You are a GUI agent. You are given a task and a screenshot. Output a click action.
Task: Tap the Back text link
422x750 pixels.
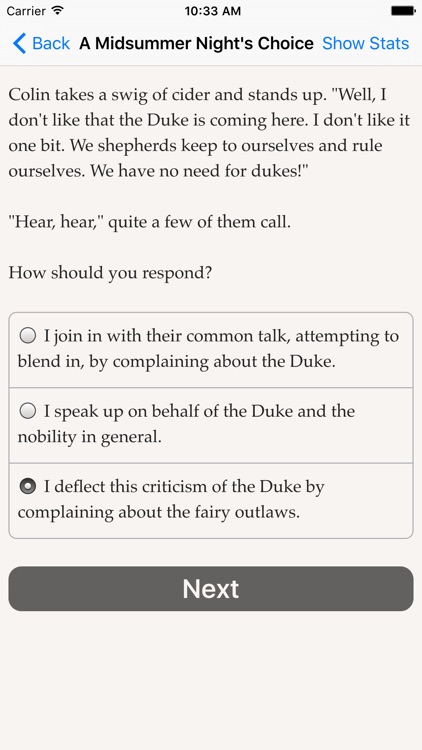[x=51, y=43]
